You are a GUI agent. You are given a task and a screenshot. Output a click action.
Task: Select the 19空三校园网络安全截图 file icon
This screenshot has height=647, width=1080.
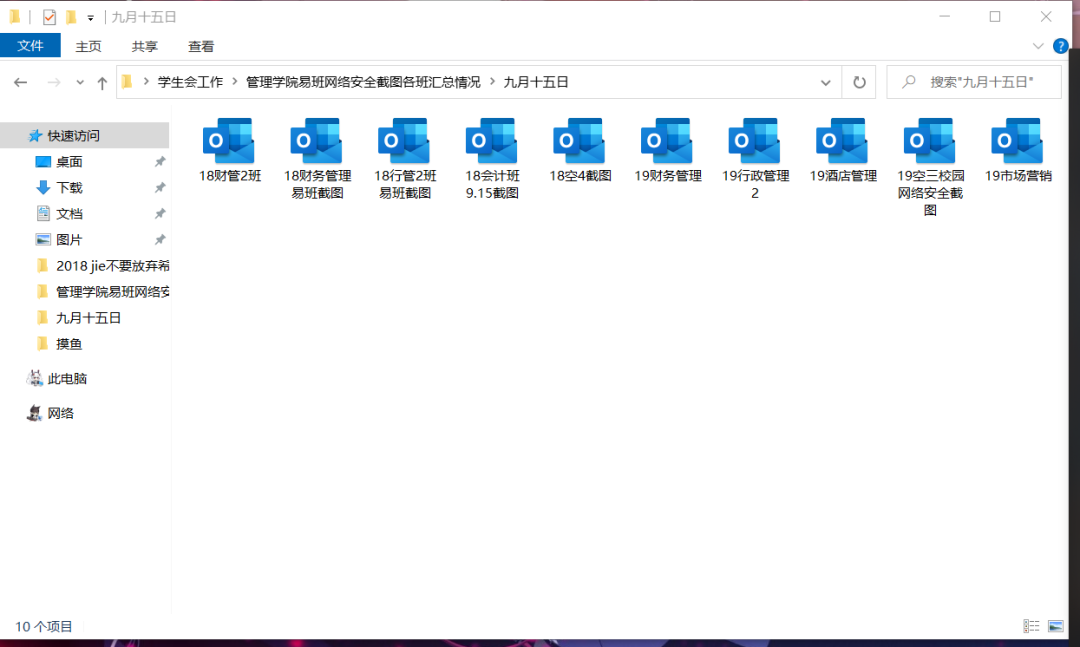tap(930, 142)
